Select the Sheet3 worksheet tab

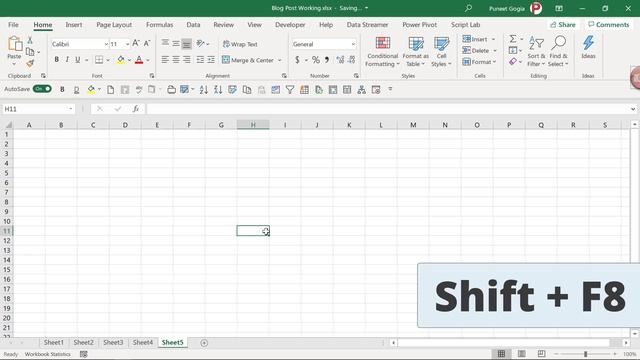[x=113, y=343]
